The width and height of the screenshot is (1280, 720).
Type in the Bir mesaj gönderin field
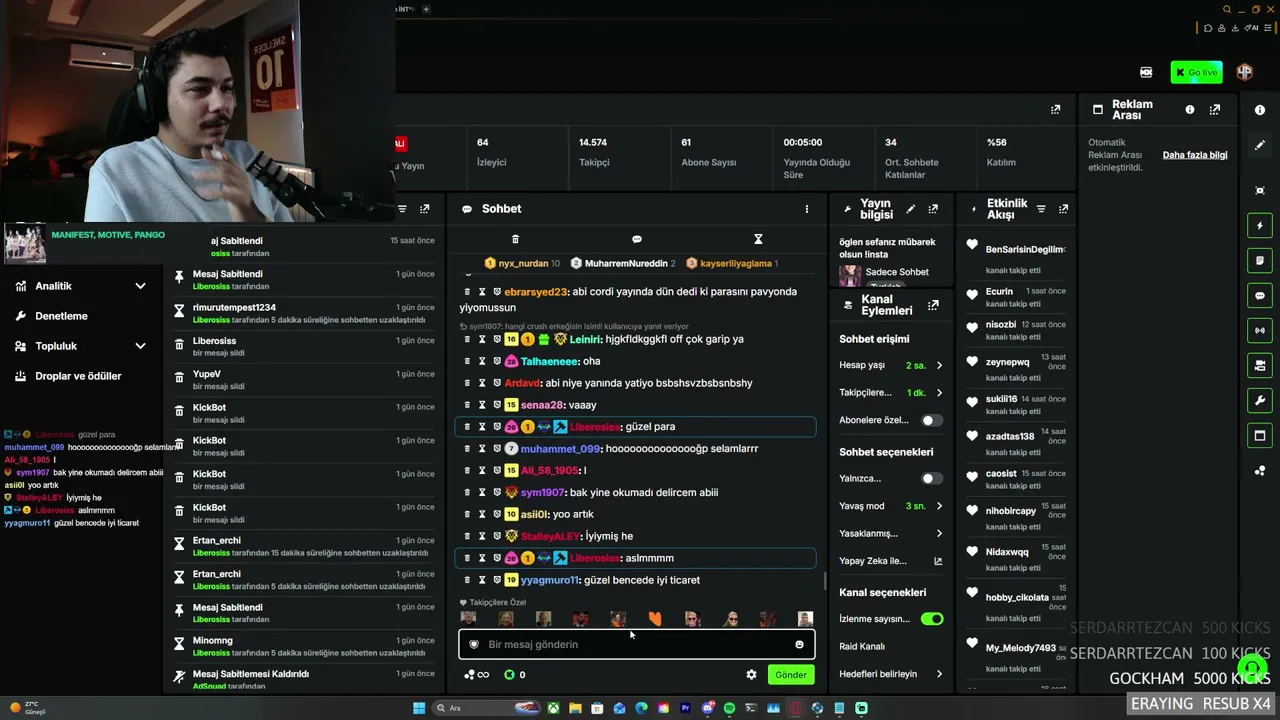[637, 644]
